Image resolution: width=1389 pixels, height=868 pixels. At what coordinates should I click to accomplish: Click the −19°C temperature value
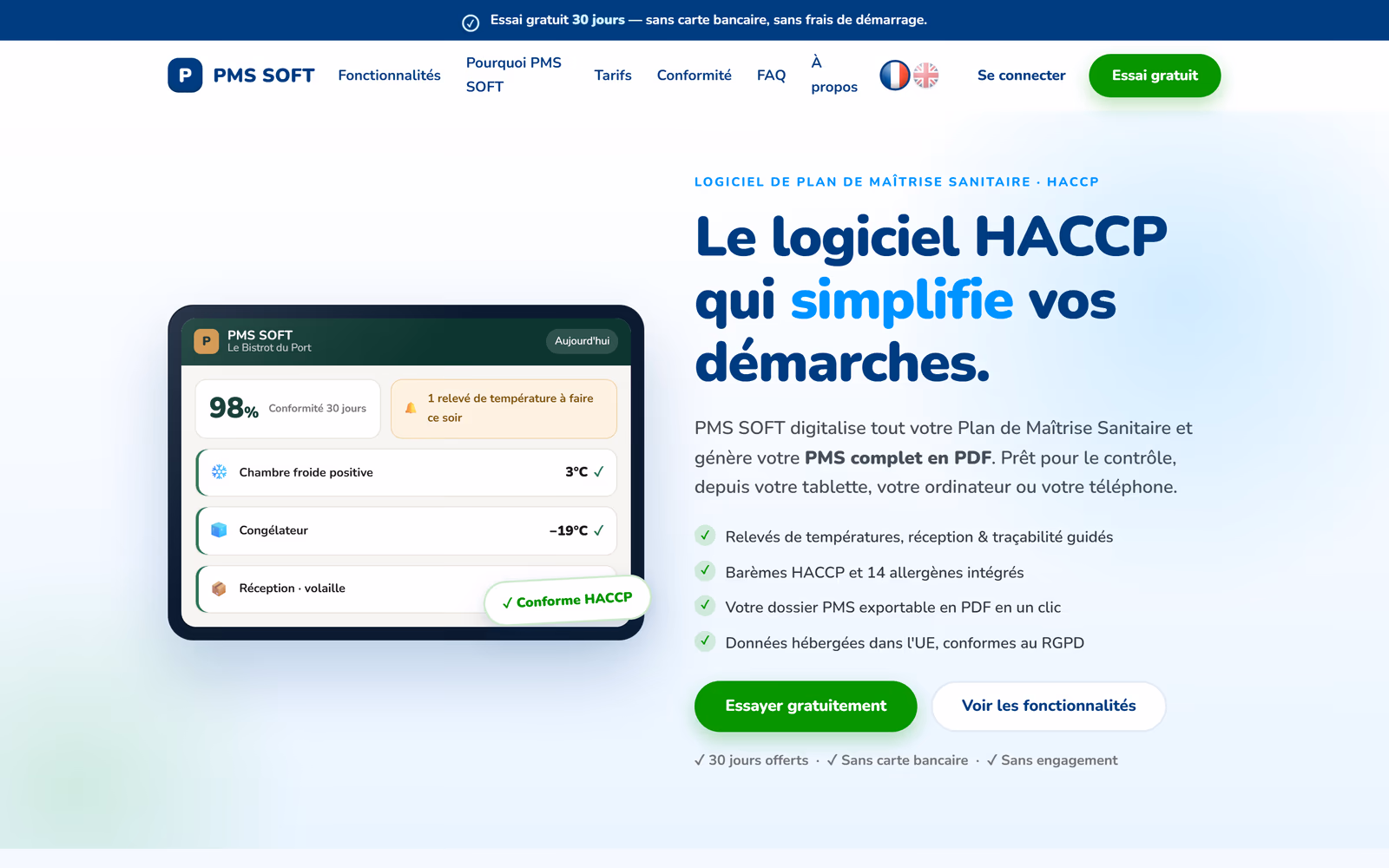coord(569,530)
